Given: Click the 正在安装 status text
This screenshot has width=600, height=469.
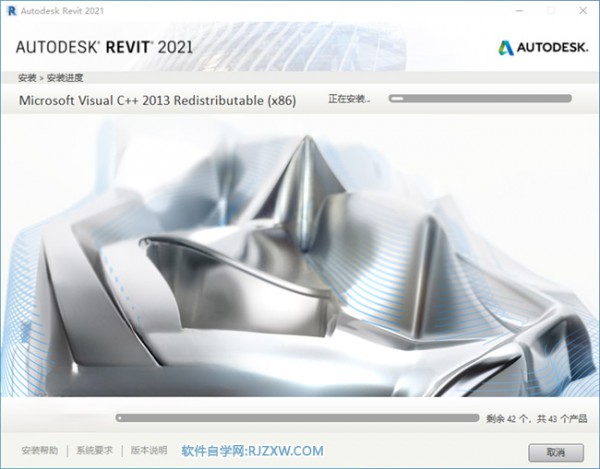Looking at the screenshot, I should click(x=349, y=99).
